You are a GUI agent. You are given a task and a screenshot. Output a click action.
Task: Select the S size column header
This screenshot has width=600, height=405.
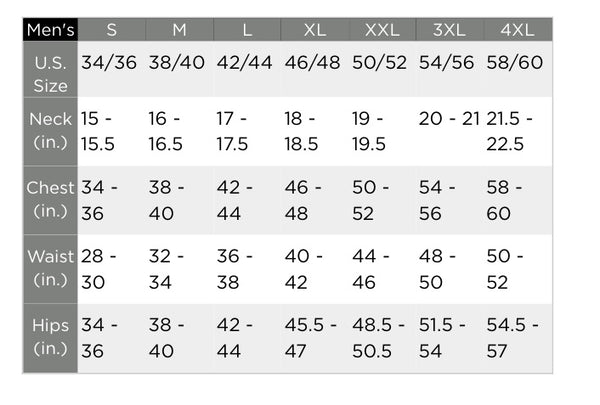click(111, 29)
